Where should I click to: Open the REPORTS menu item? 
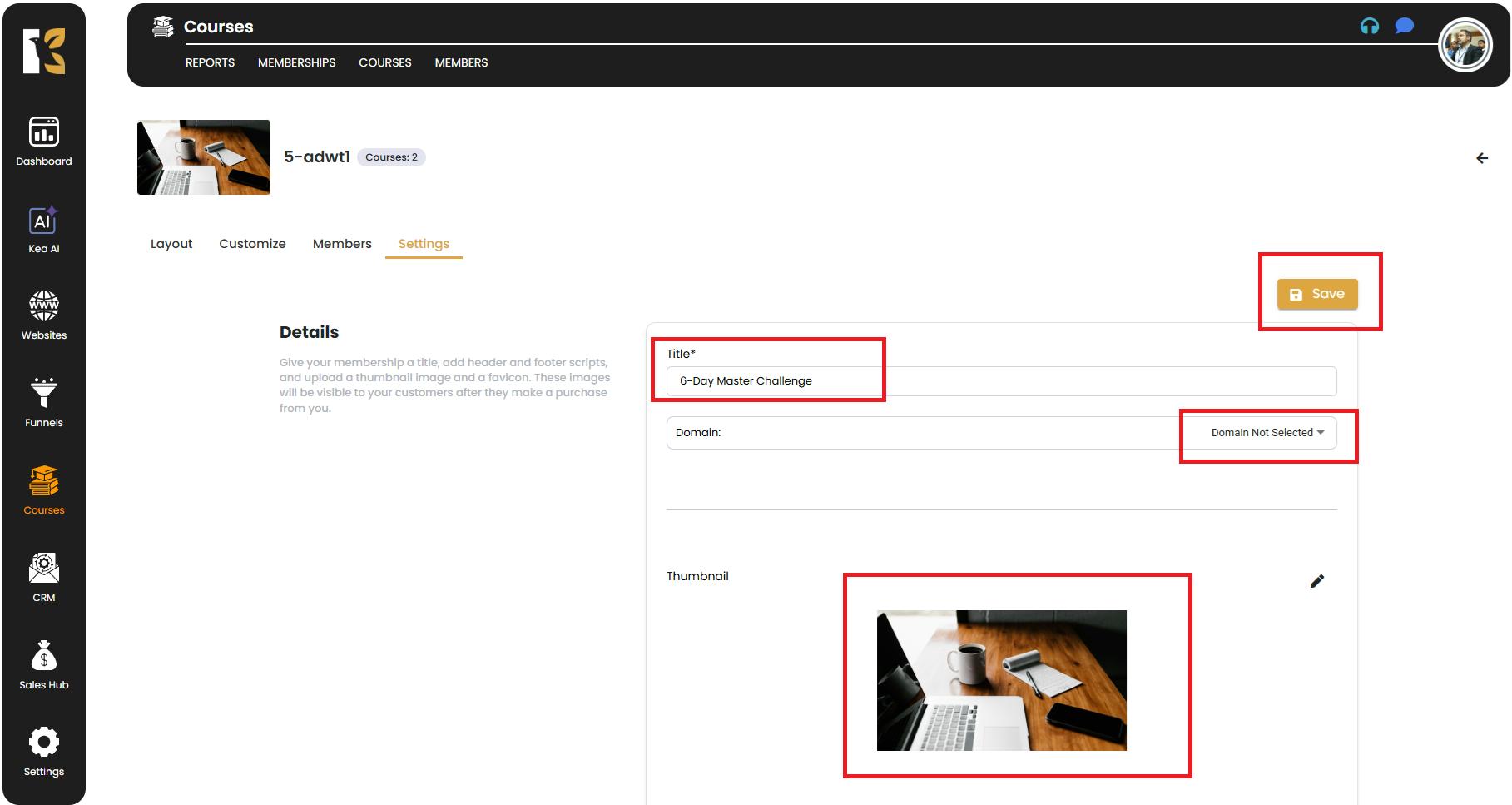[x=210, y=62]
